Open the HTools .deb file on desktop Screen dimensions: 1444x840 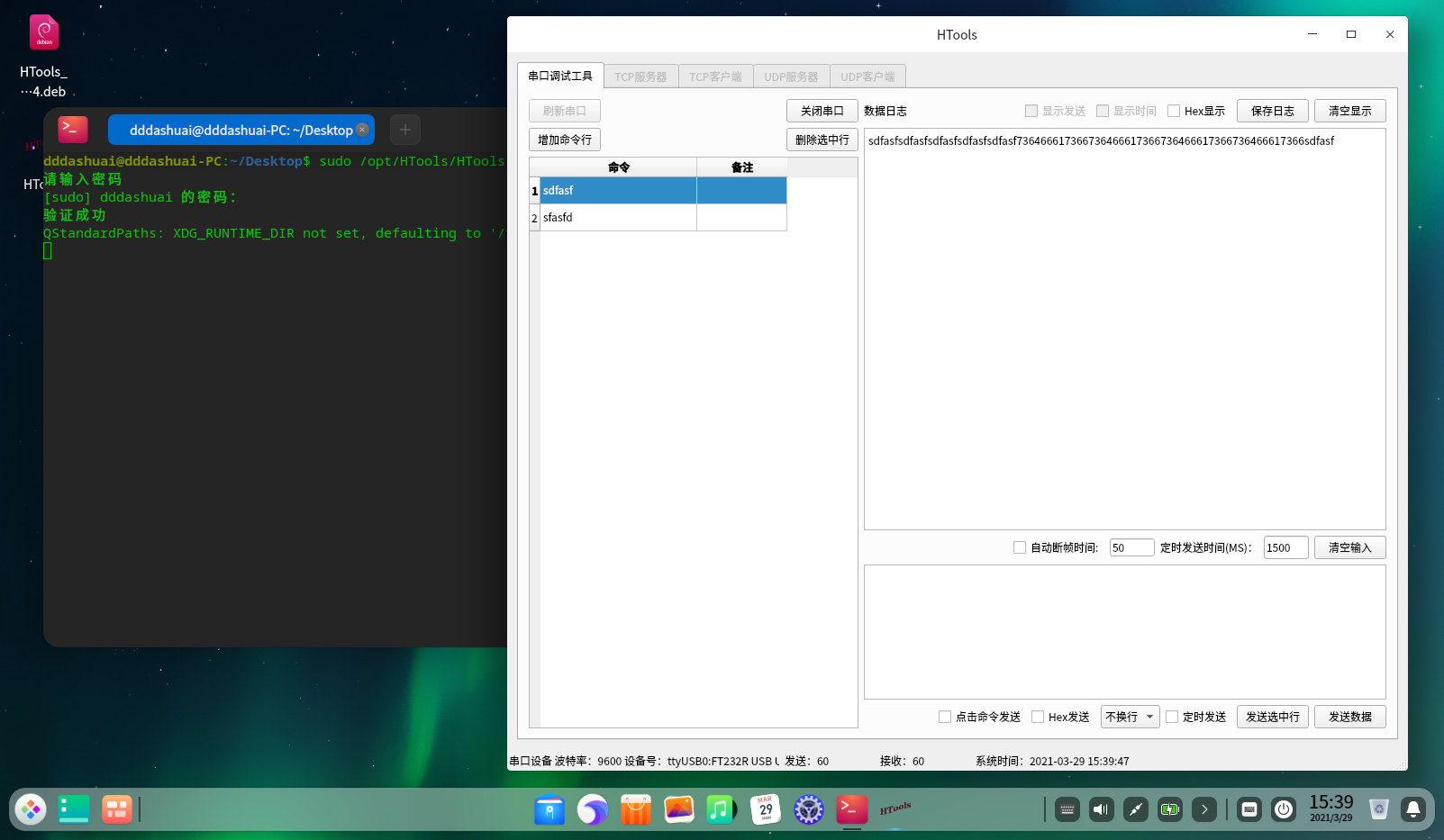click(43, 34)
